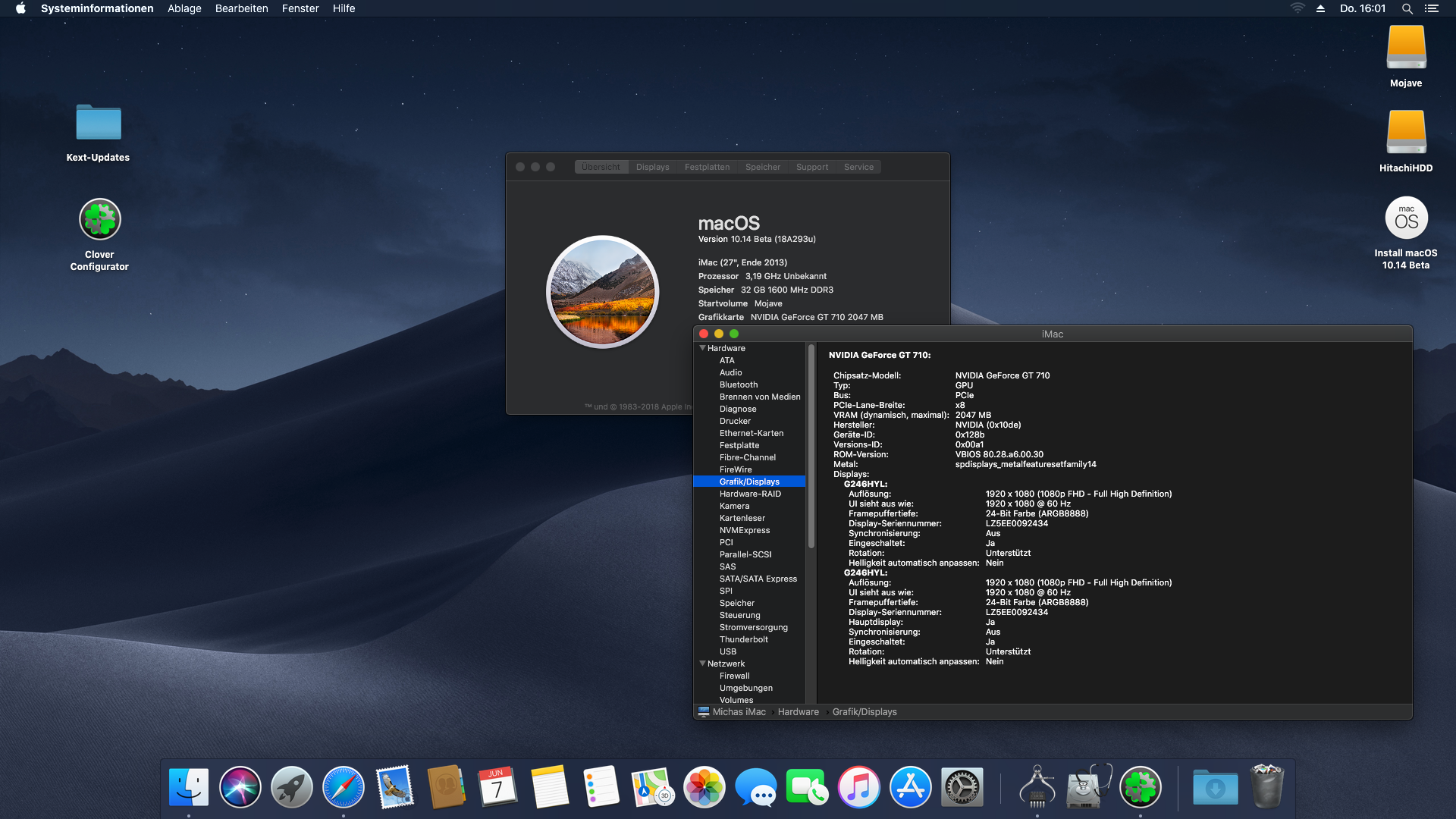Viewport: 1456px width, 819px height.
Task: Open App Store from the dock
Action: point(910,787)
